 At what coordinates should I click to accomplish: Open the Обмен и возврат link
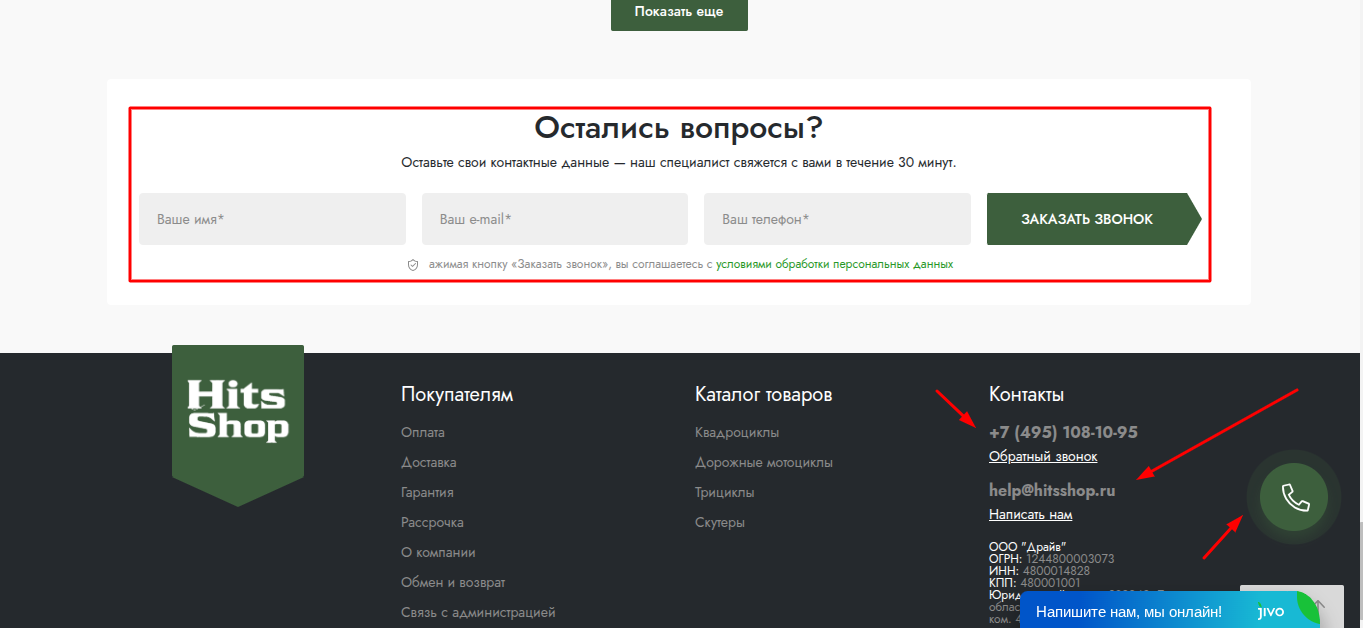coord(453,583)
